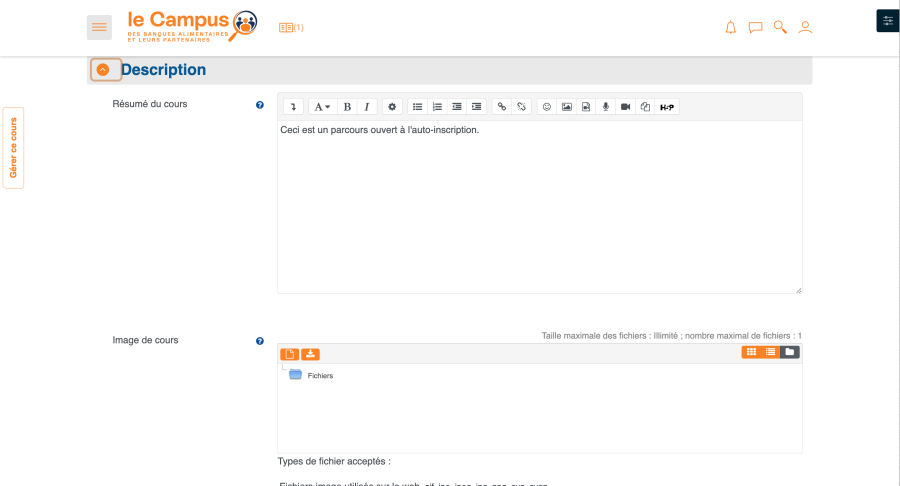Switch file manager to icon grid view
The height and width of the screenshot is (486, 900).
(x=751, y=352)
